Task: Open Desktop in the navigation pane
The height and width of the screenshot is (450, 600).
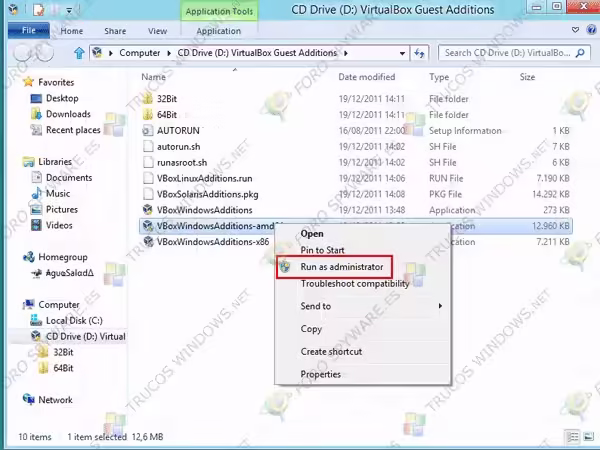Action: pyautogui.click(x=62, y=98)
